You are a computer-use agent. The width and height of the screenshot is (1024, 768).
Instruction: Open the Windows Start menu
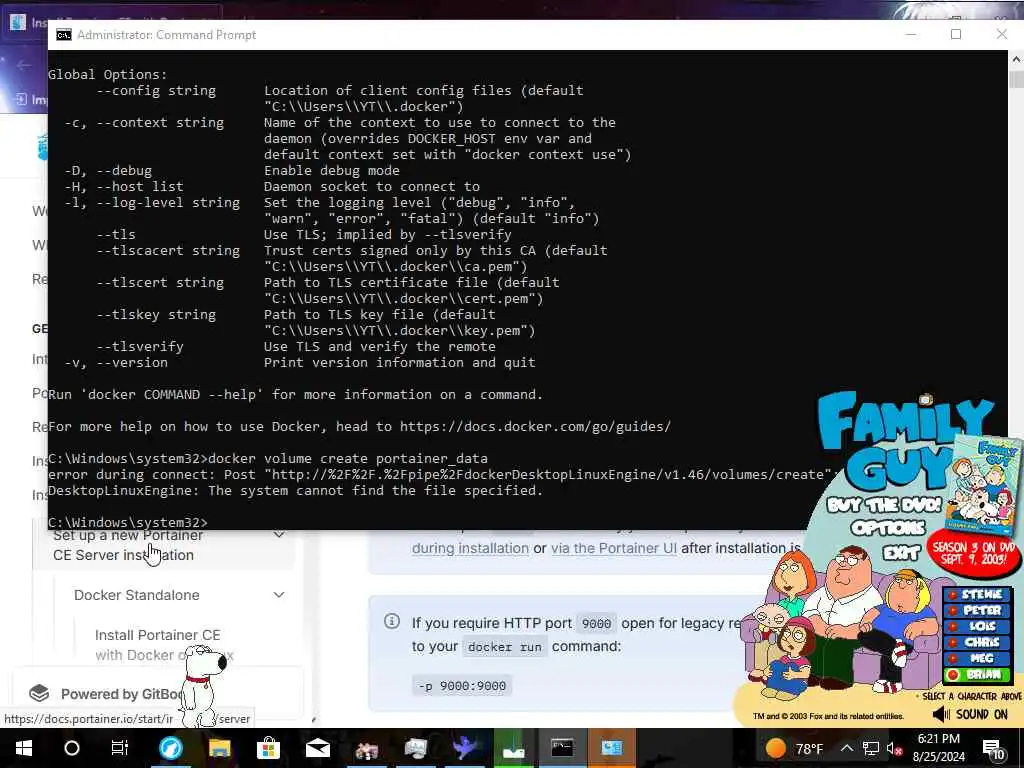click(x=24, y=748)
